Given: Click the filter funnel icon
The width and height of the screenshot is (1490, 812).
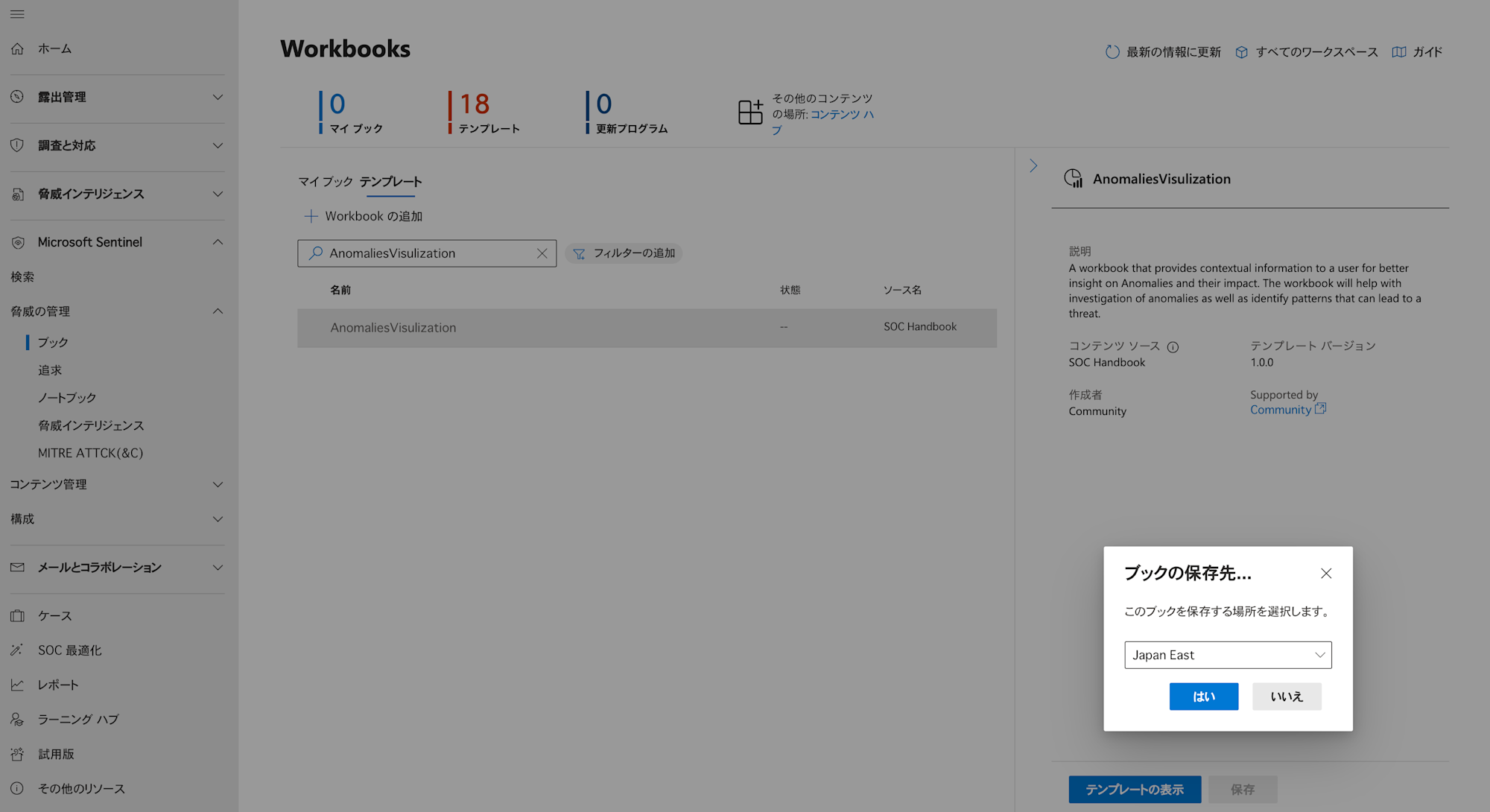Looking at the screenshot, I should [x=579, y=254].
